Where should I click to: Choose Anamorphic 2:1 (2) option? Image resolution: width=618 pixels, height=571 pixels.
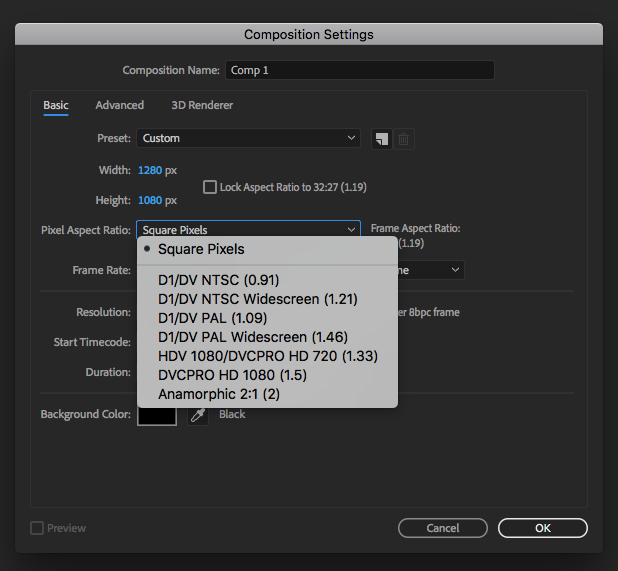tap(218, 394)
